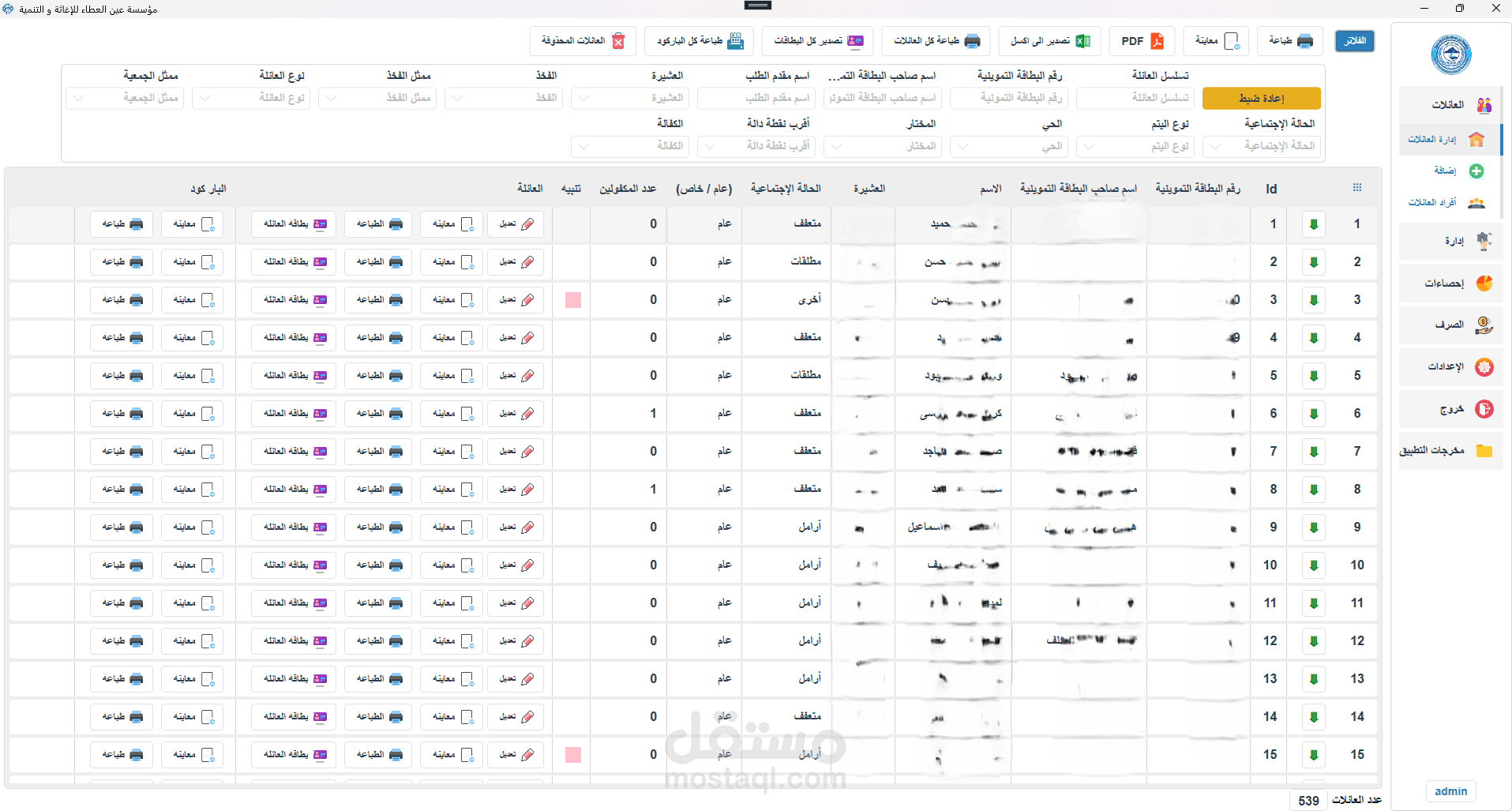Click the green export arrow on row 1
Viewport: 1512px width, 811px height.
coord(1313,223)
